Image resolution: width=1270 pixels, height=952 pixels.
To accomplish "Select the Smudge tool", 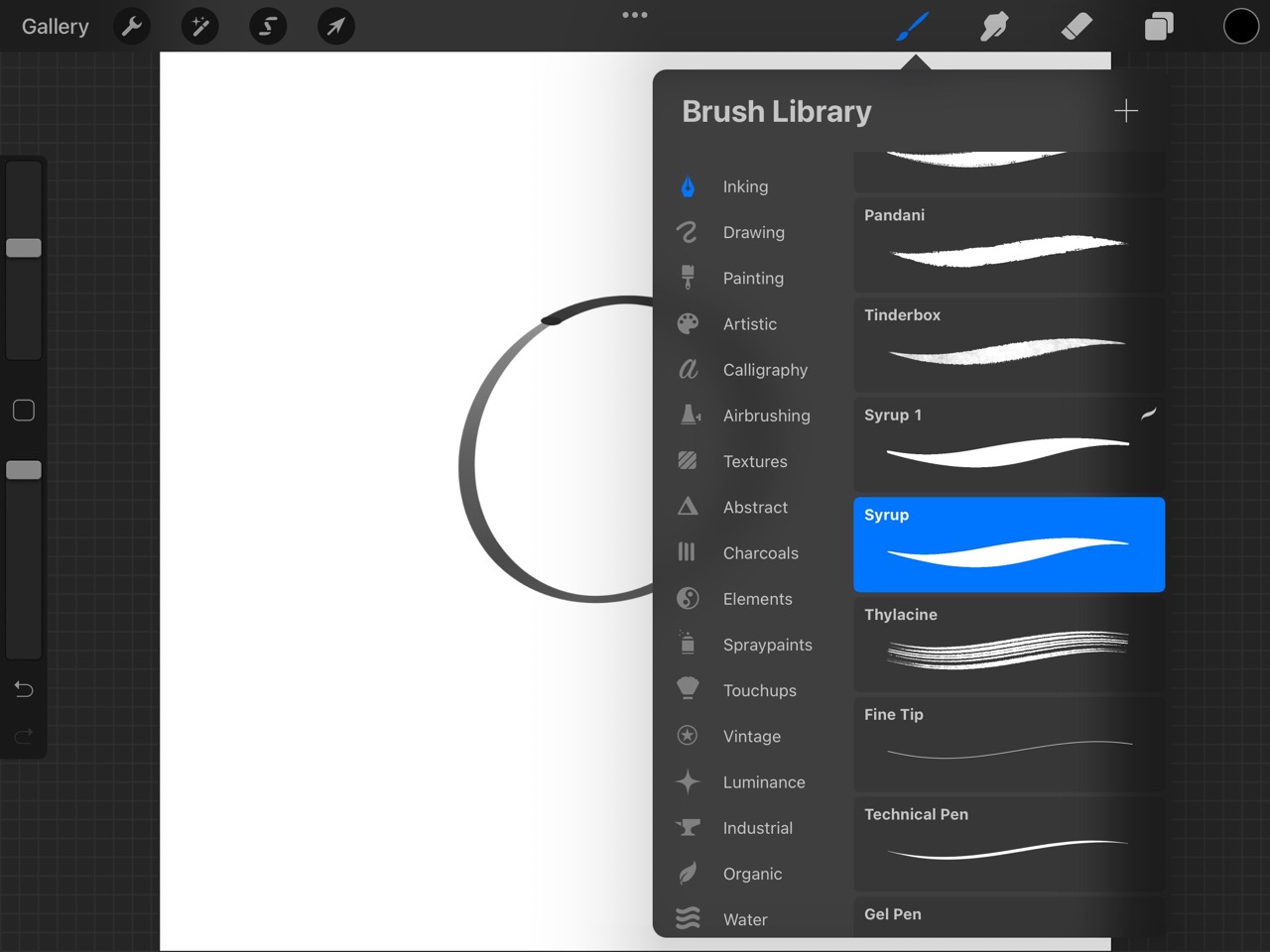I will (x=994, y=27).
